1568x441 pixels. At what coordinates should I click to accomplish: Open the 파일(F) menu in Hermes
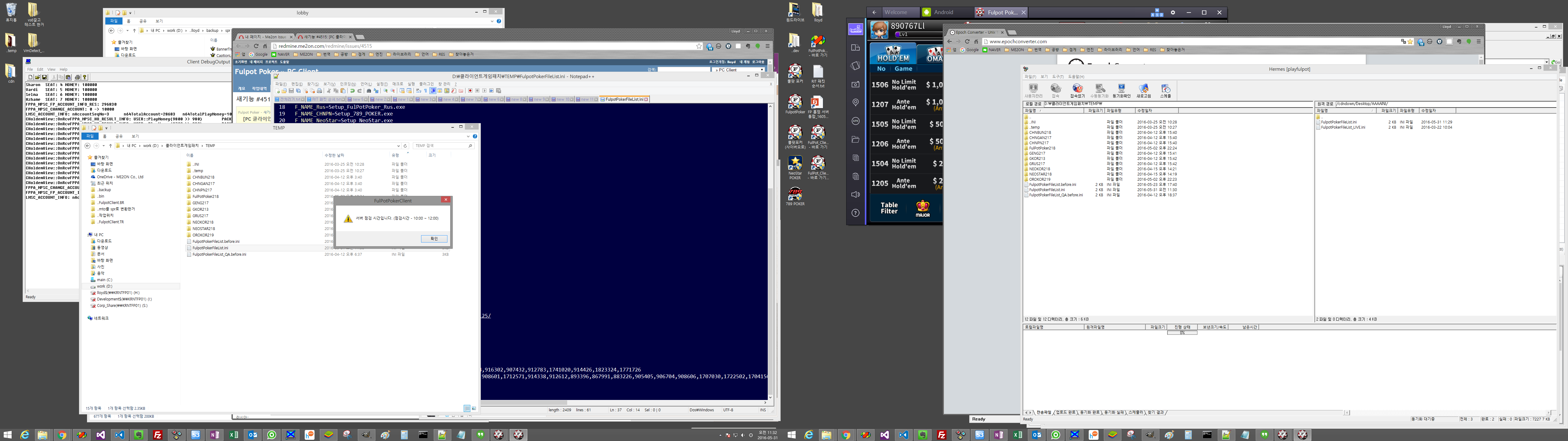coord(1030,77)
